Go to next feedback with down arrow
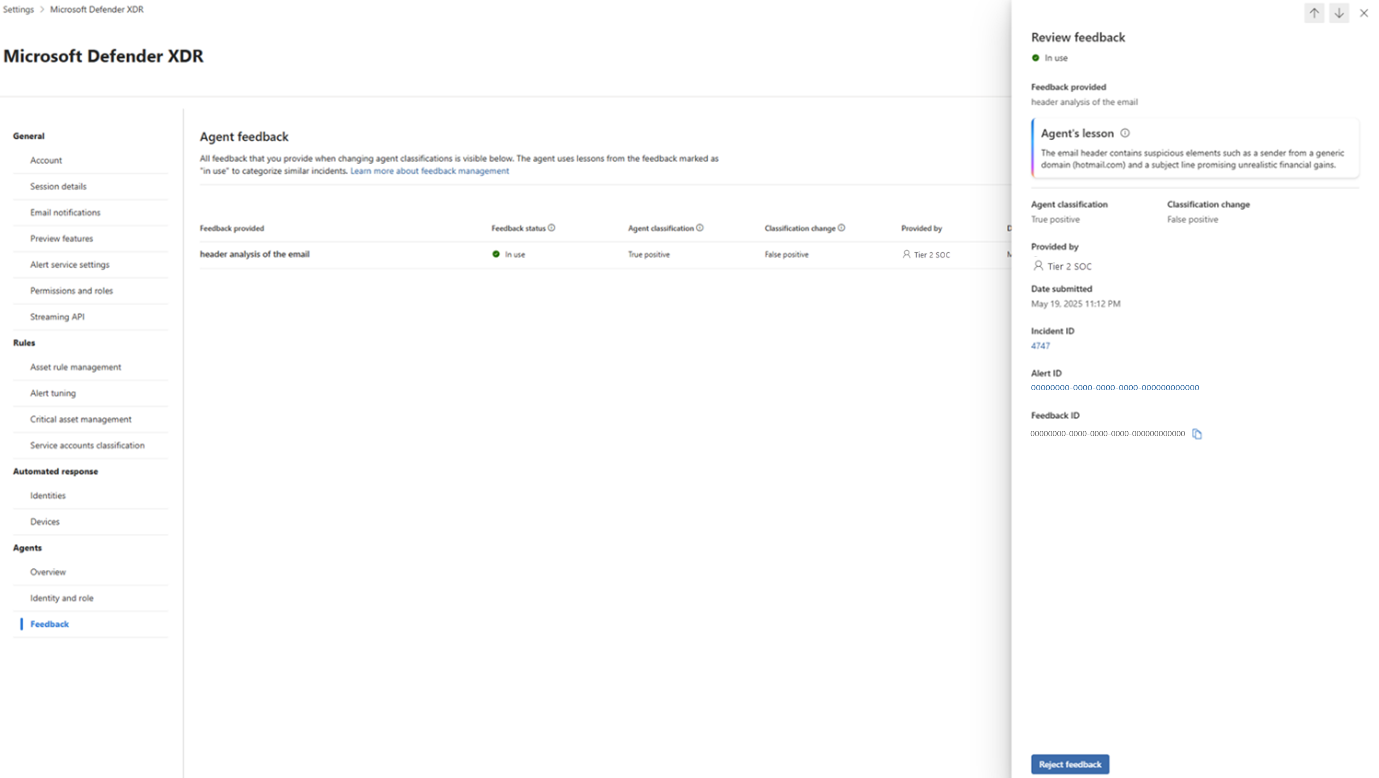This screenshot has width=1379, height=778. click(x=1339, y=13)
